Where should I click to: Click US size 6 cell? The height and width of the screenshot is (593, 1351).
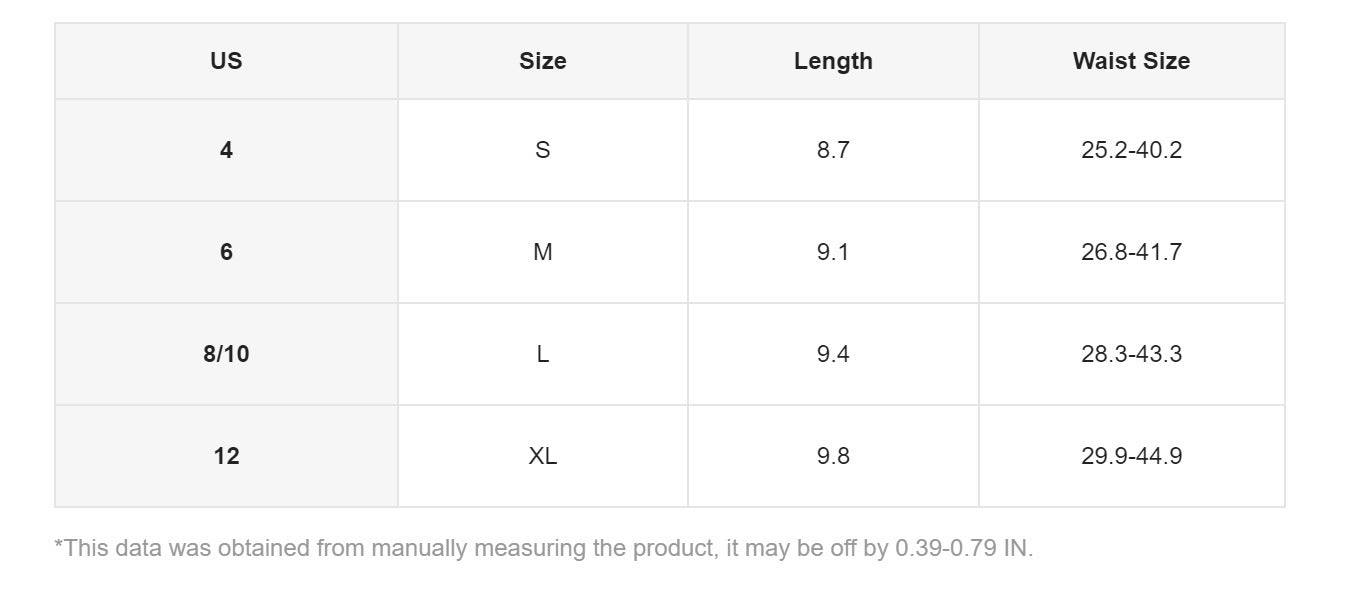pyautogui.click(x=226, y=252)
